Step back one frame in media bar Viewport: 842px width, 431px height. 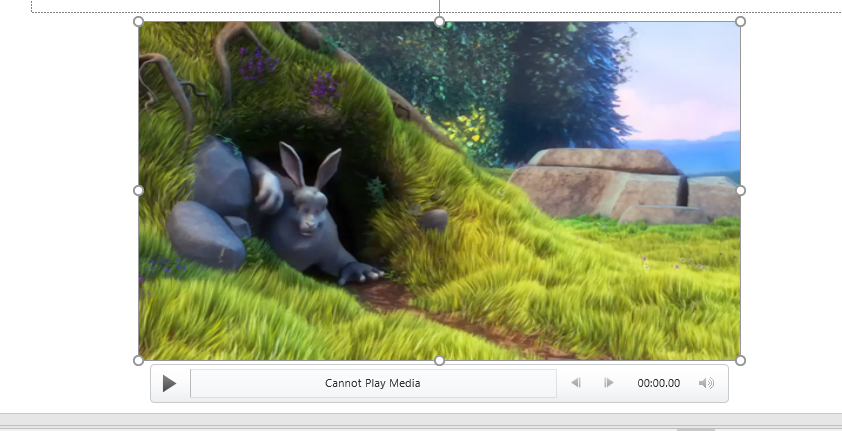coord(576,383)
